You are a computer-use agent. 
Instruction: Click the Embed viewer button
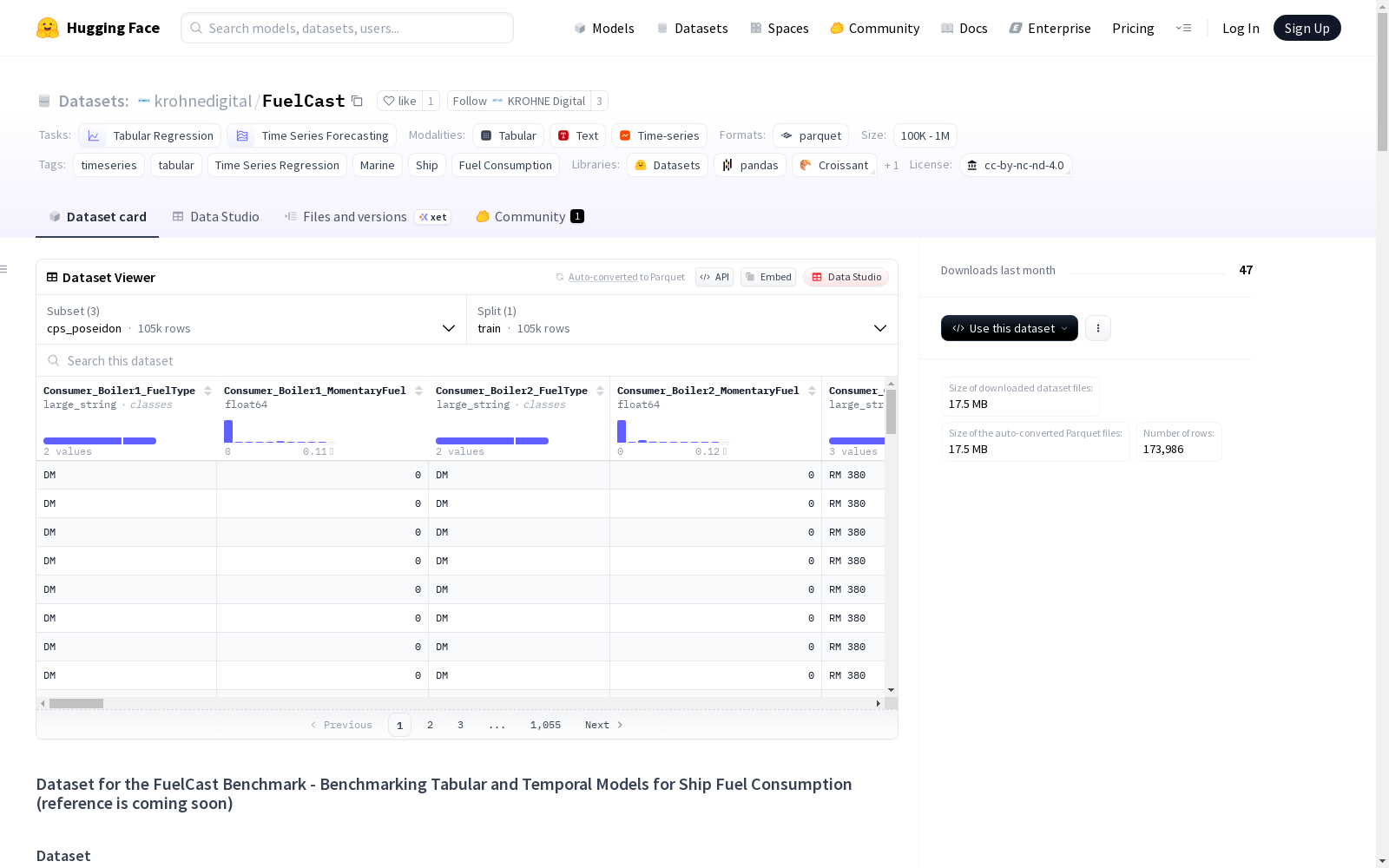coord(768,277)
